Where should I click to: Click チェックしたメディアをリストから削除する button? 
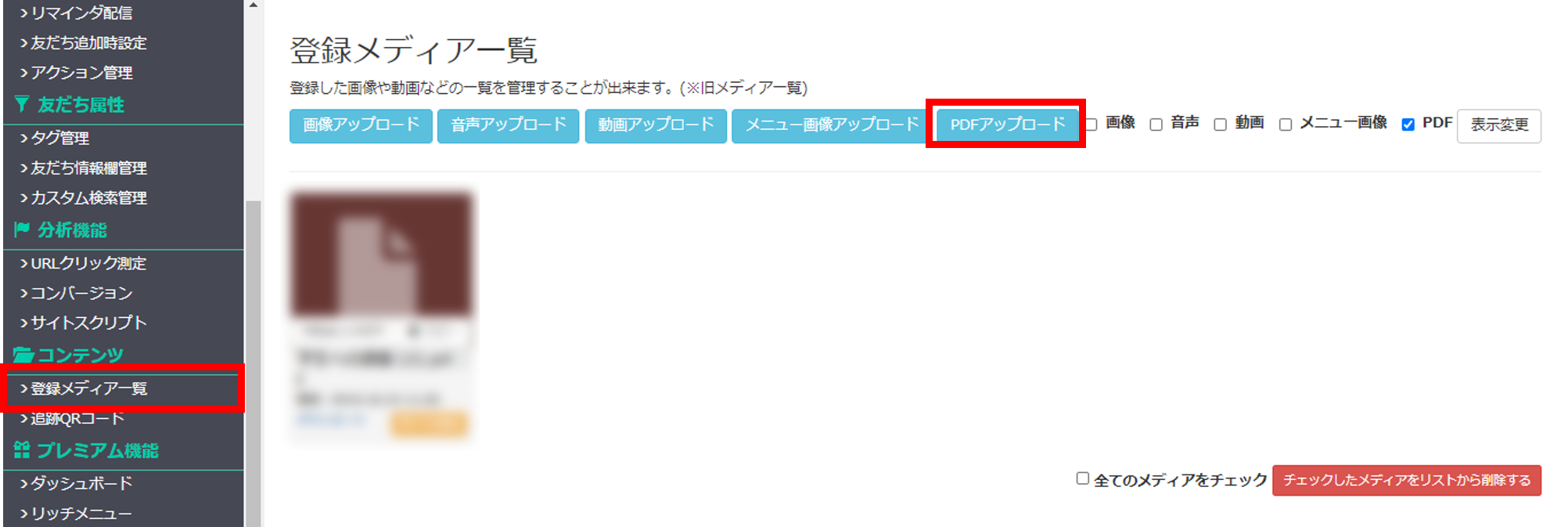(1407, 480)
